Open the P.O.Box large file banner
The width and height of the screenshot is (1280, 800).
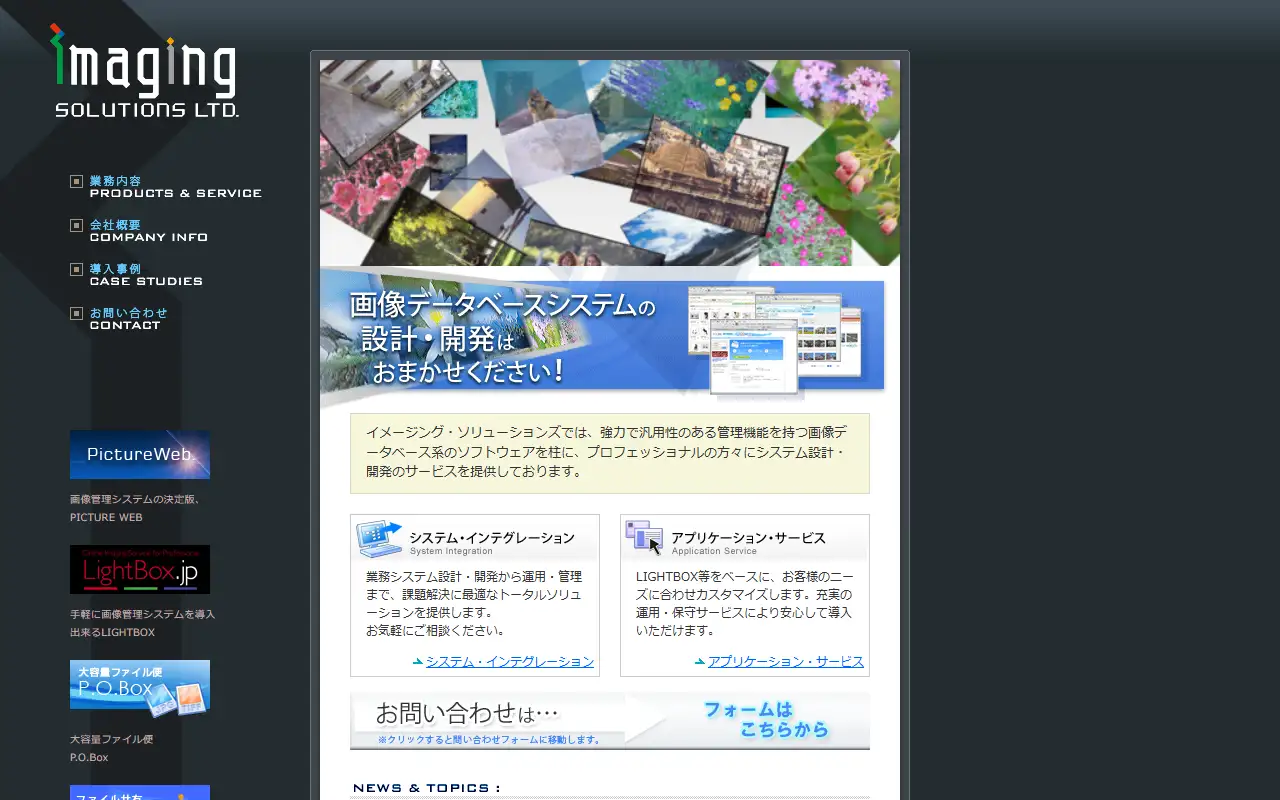140,688
